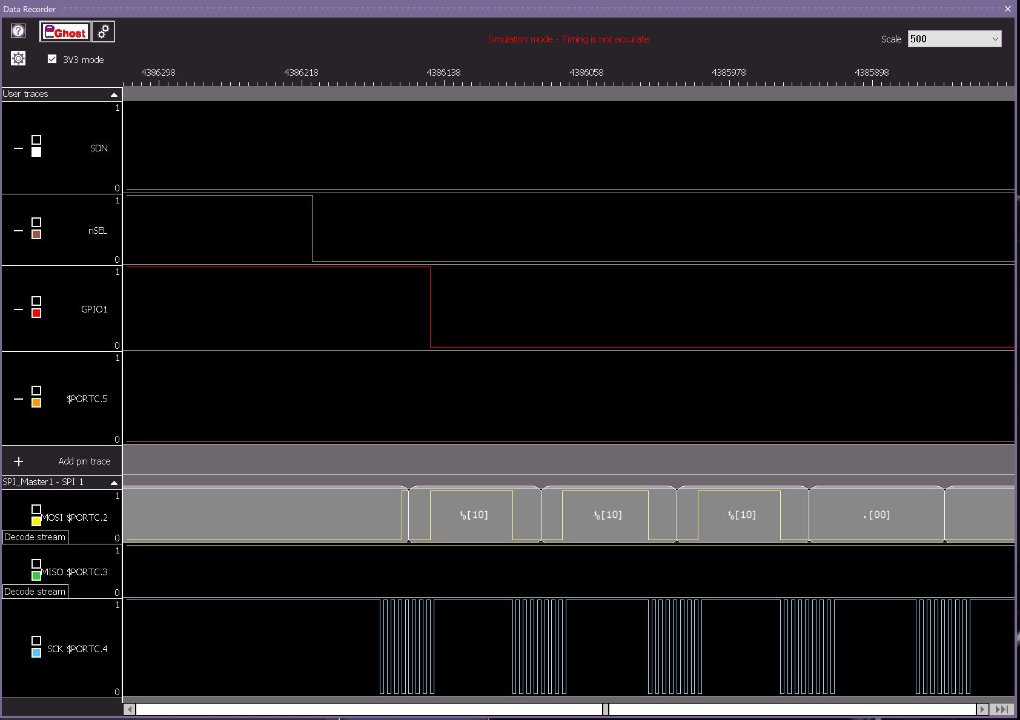Collapse the User traces section
Viewport: 1020px width, 720px height.
pos(115,94)
